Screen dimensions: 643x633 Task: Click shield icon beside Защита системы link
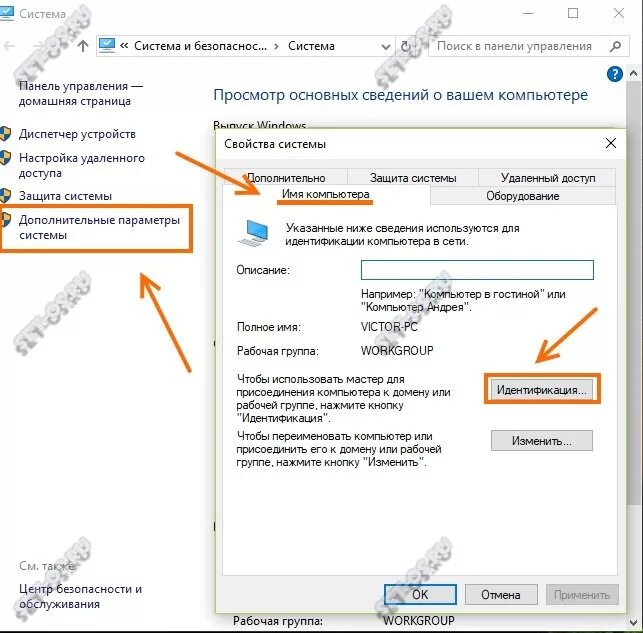5,196
